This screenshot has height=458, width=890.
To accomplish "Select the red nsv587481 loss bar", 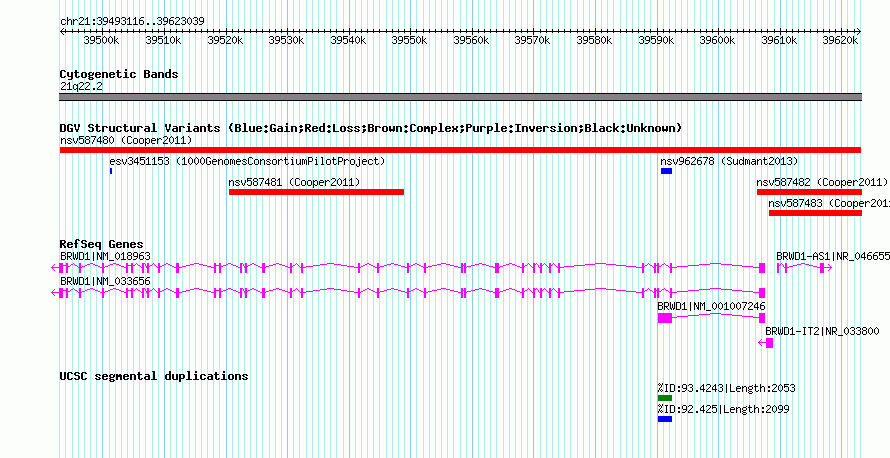I will pos(316,192).
